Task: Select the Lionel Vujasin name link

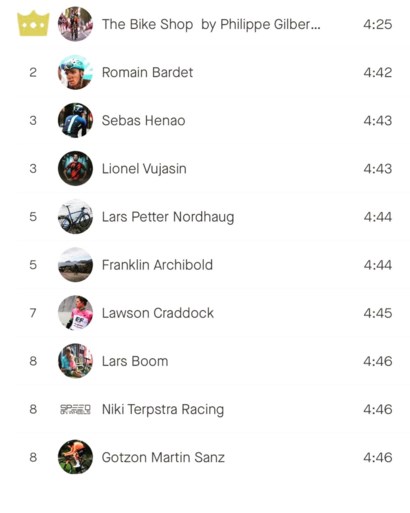Action: (144, 169)
